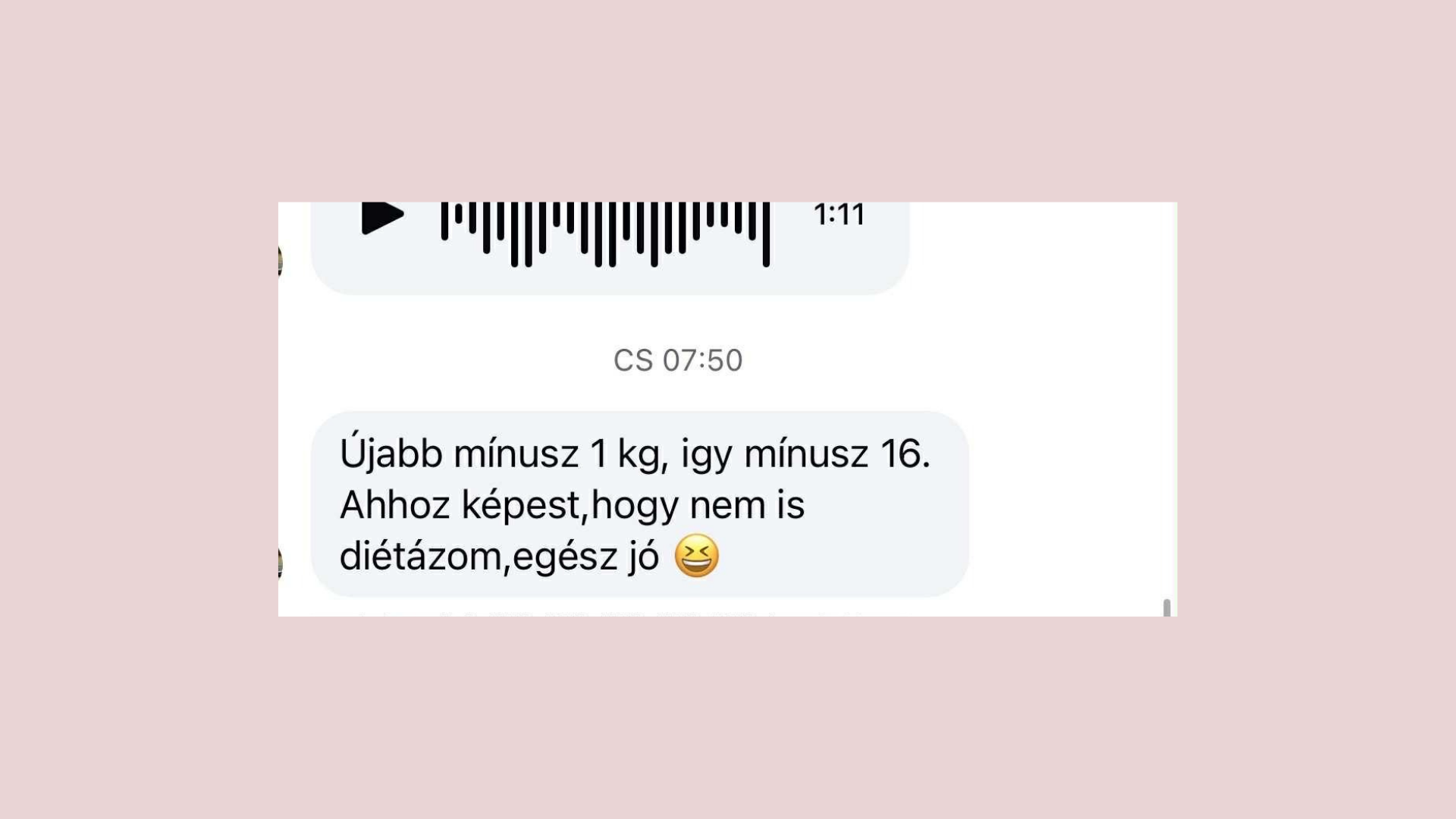Click the voice message audio waveform
Image resolution: width=1456 pixels, height=819 pixels.
pyautogui.click(x=606, y=234)
